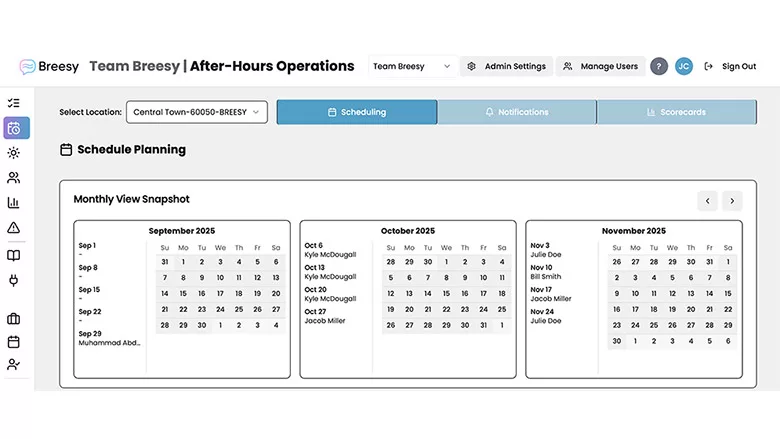Open the two-people team sidebar icon

click(13, 177)
